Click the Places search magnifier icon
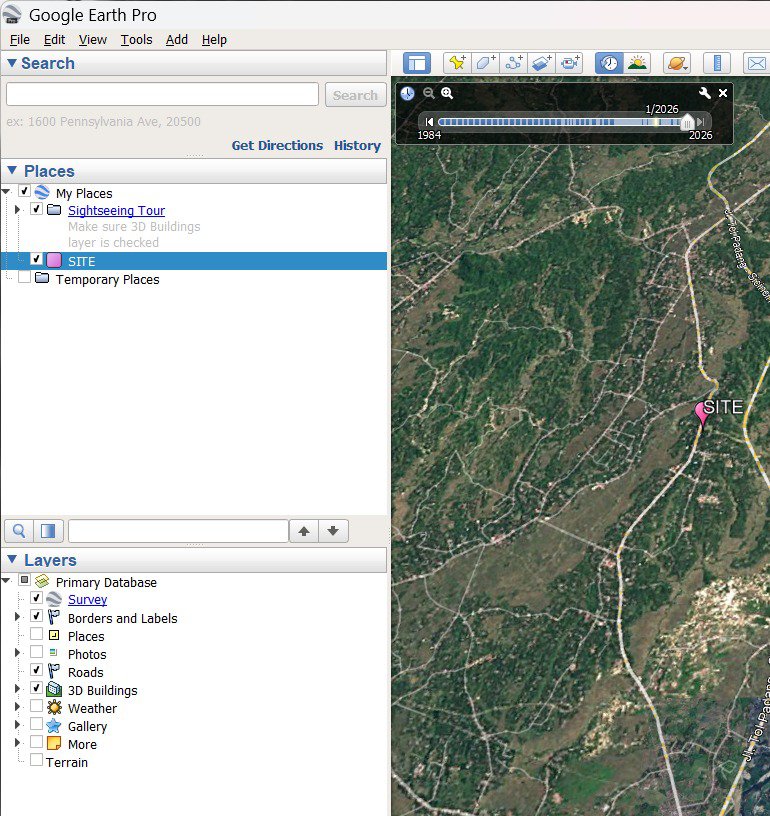Image resolution: width=770 pixels, height=816 pixels. (19, 531)
